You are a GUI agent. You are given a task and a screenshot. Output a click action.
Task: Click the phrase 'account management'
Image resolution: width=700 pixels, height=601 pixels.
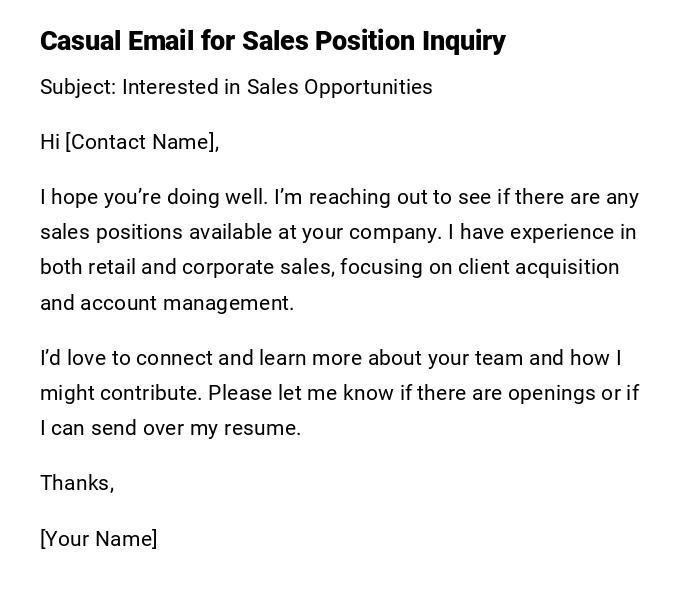(x=185, y=303)
